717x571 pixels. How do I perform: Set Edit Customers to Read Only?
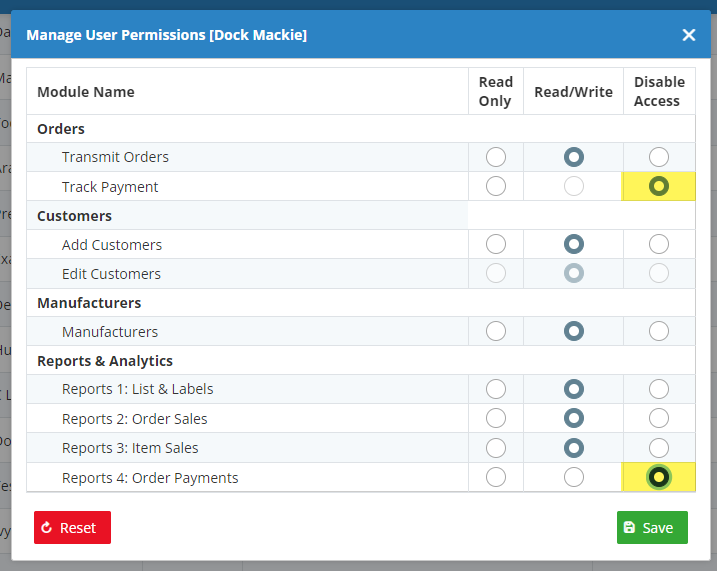pyautogui.click(x=496, y=273)
